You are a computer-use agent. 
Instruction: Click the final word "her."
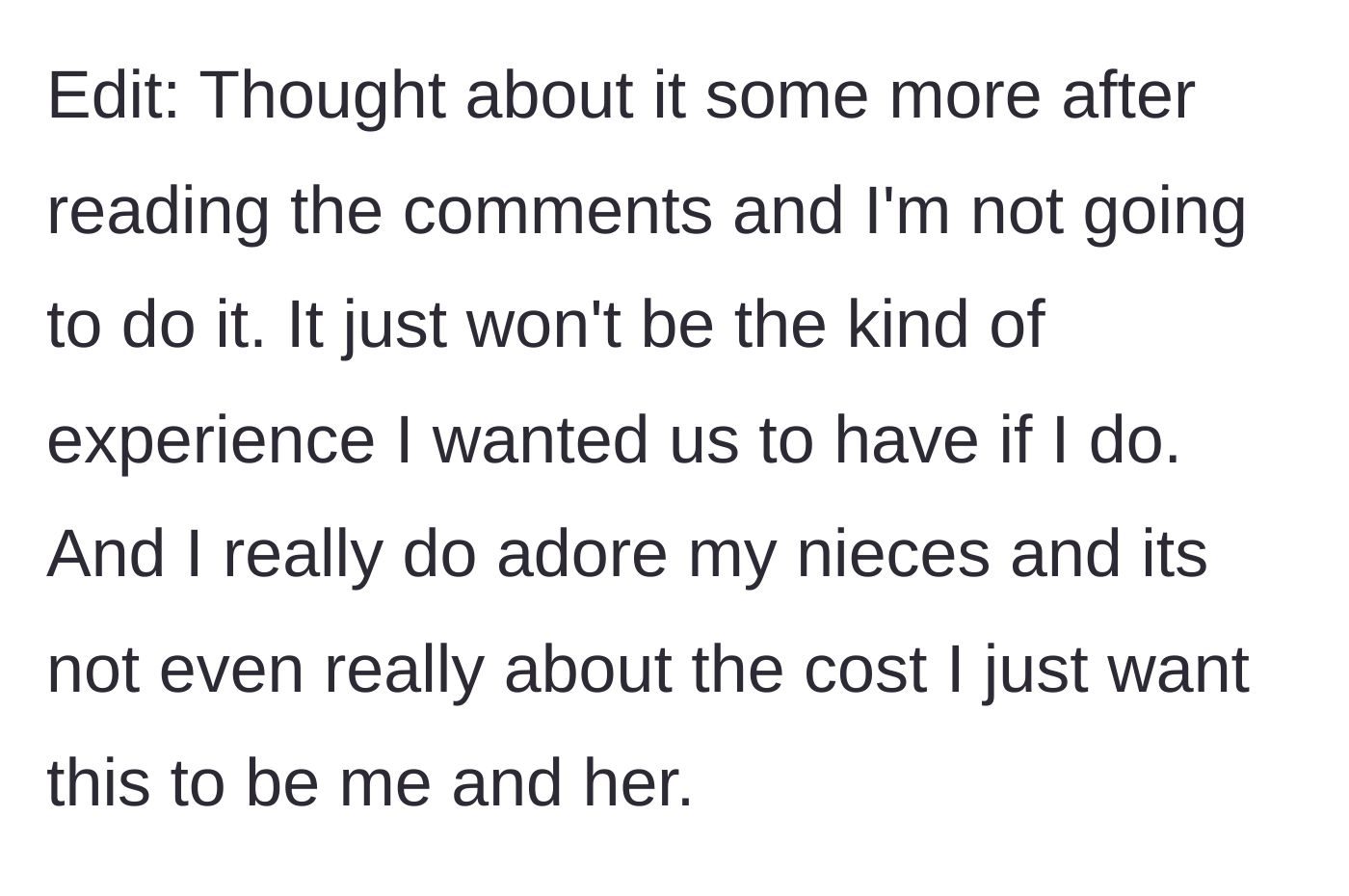(x=638, y=783)
